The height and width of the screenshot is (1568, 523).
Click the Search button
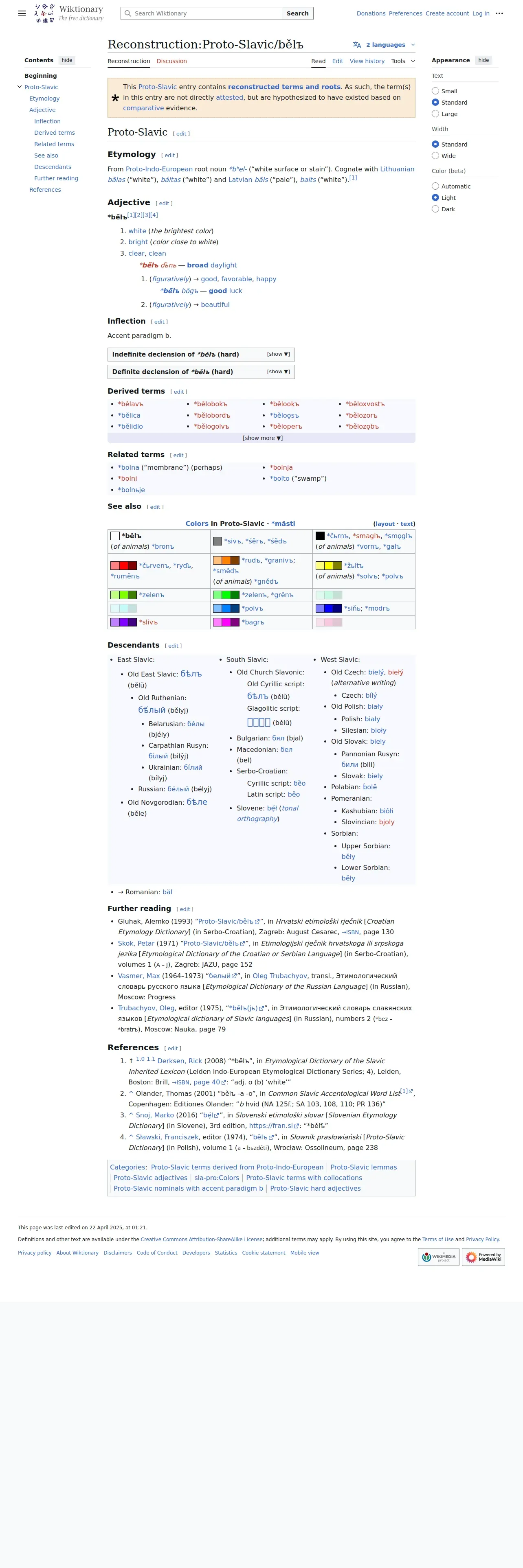(298, 13)
